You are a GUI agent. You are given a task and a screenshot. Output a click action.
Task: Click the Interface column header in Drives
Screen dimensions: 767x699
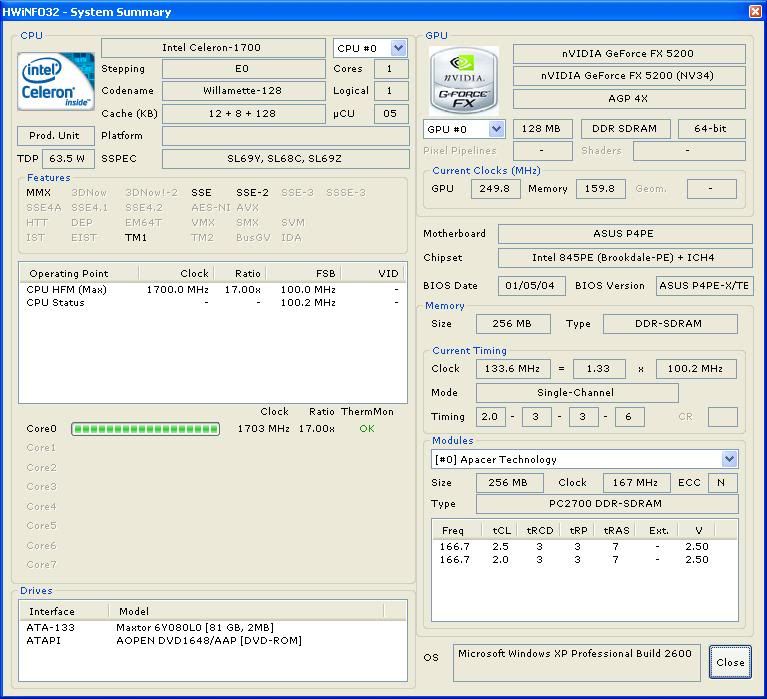pyautogui.click(x=64, y=611)
